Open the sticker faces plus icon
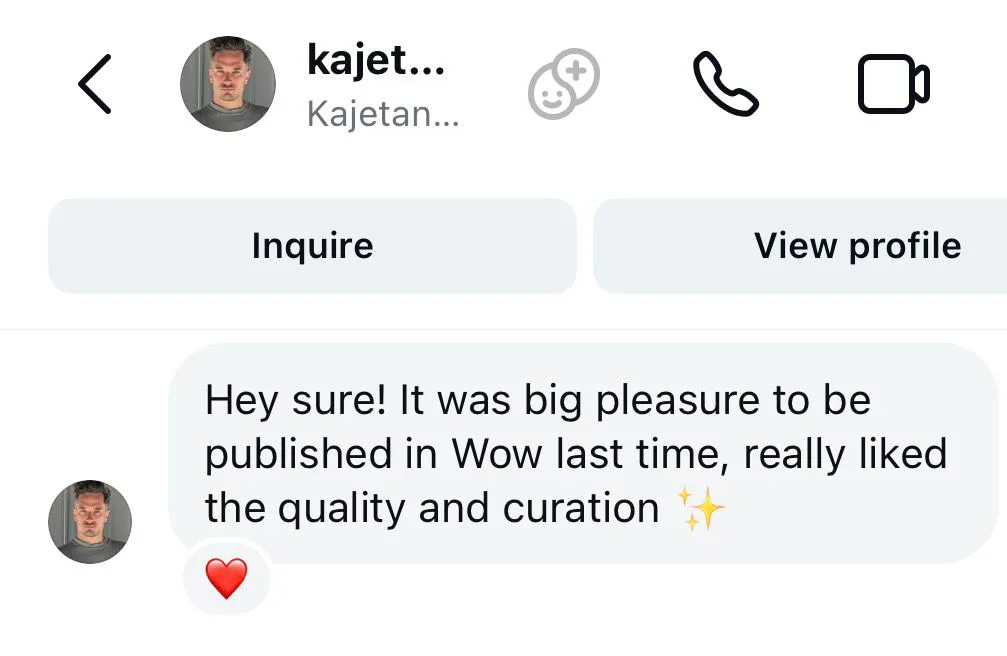The height and width of the screenshot is (656, 1007). tap(564, 85)
